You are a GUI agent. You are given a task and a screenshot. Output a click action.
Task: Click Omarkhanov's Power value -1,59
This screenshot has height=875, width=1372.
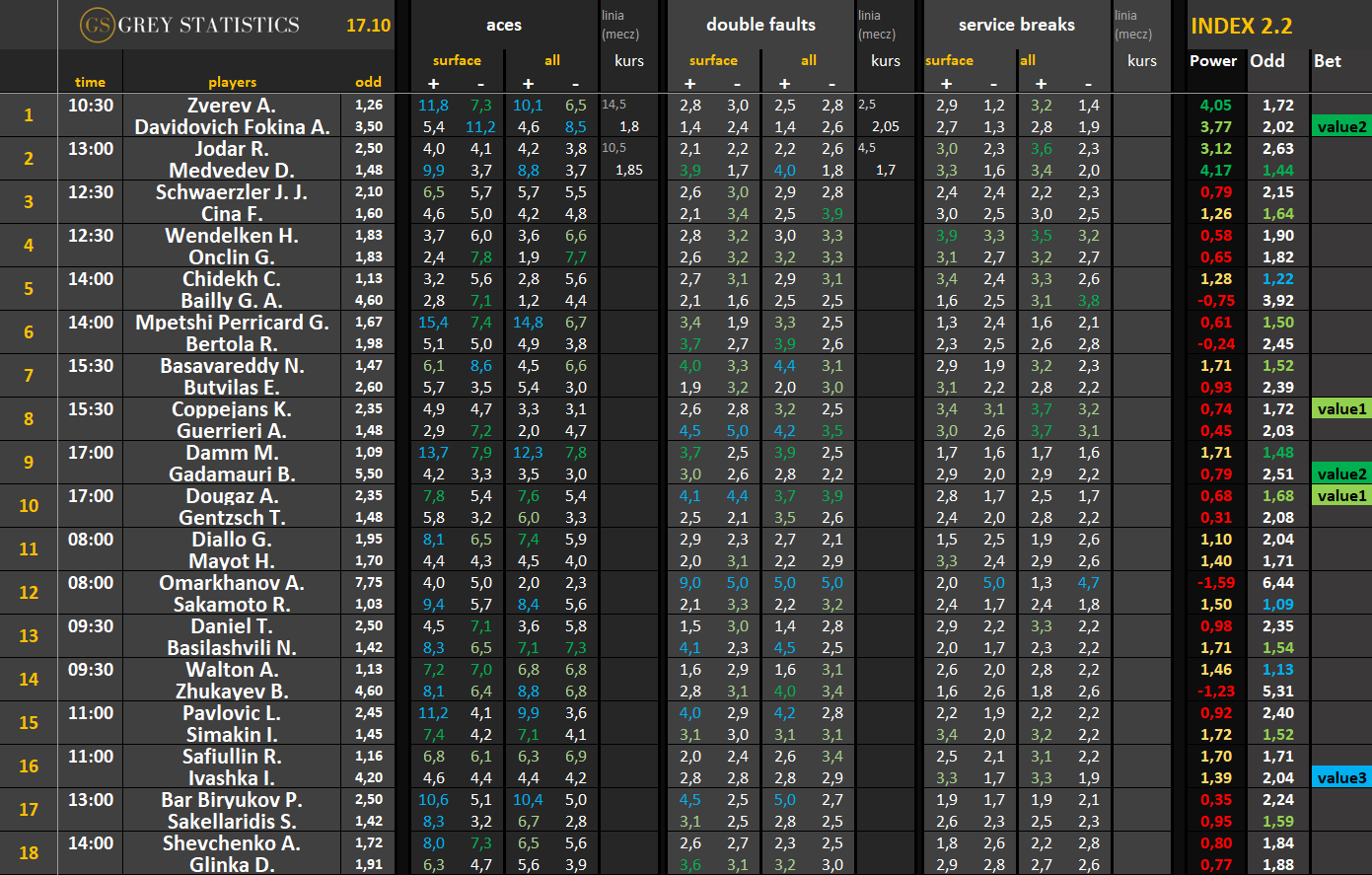1215,583
